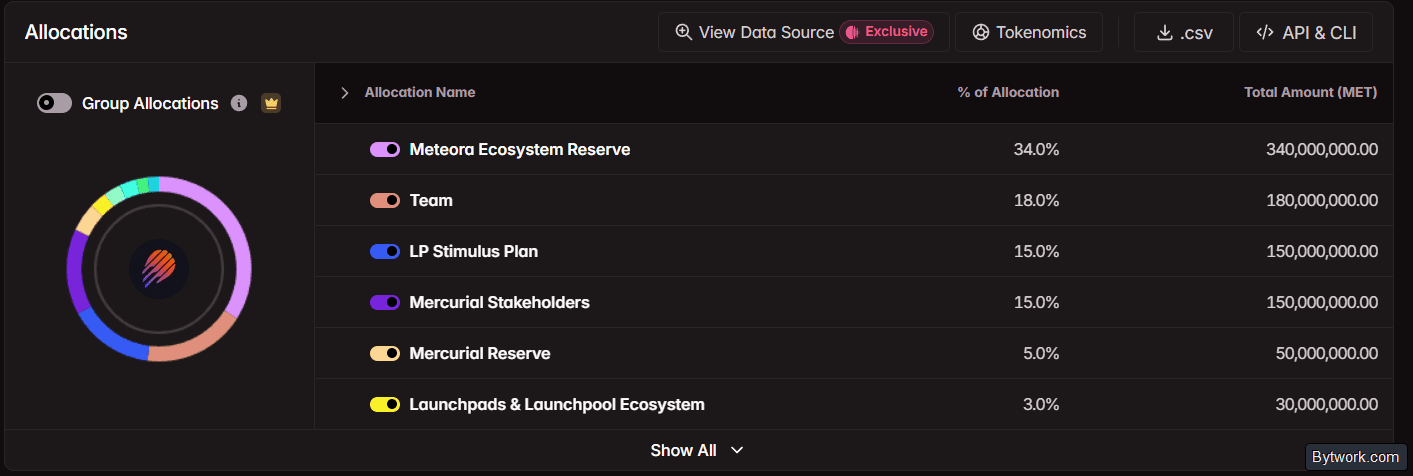1413x476 pixels.
Task: Toggle the Team allocation switch
Action: [385, 200]
